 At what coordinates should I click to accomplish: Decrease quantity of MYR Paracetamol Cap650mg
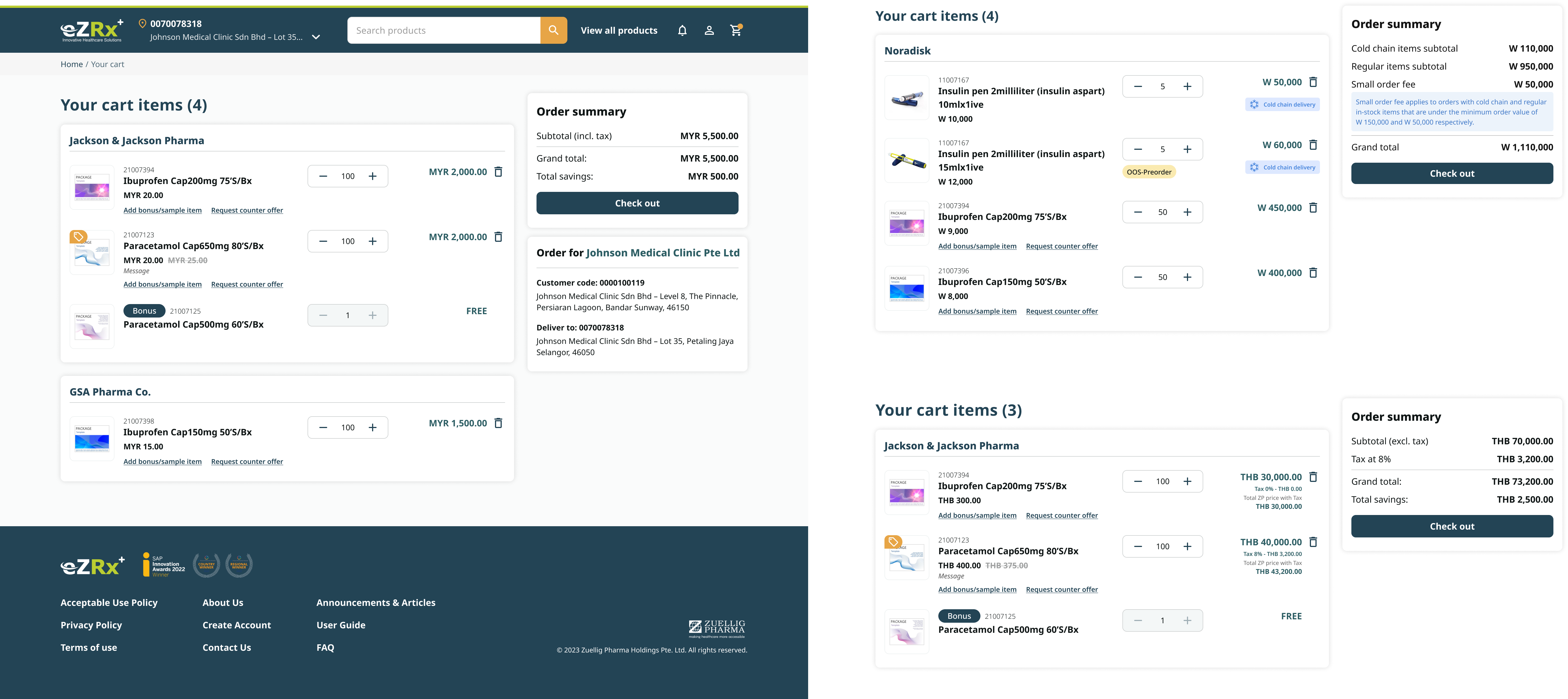pos(323,242)
